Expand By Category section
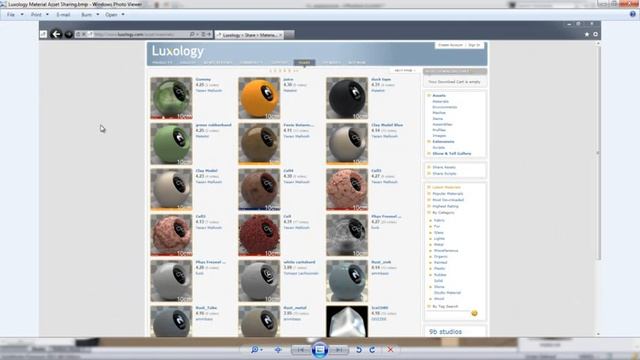 click(x=443, y=213)
